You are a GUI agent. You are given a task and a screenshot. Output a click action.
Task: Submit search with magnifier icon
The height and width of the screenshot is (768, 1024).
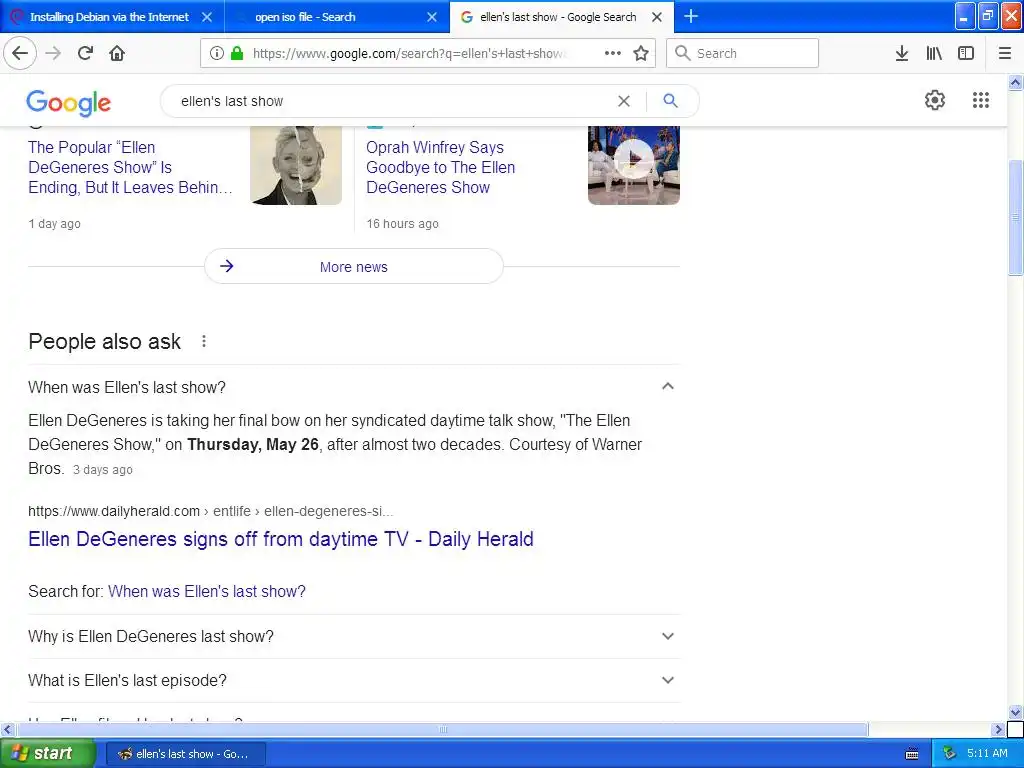click(670, 101)
